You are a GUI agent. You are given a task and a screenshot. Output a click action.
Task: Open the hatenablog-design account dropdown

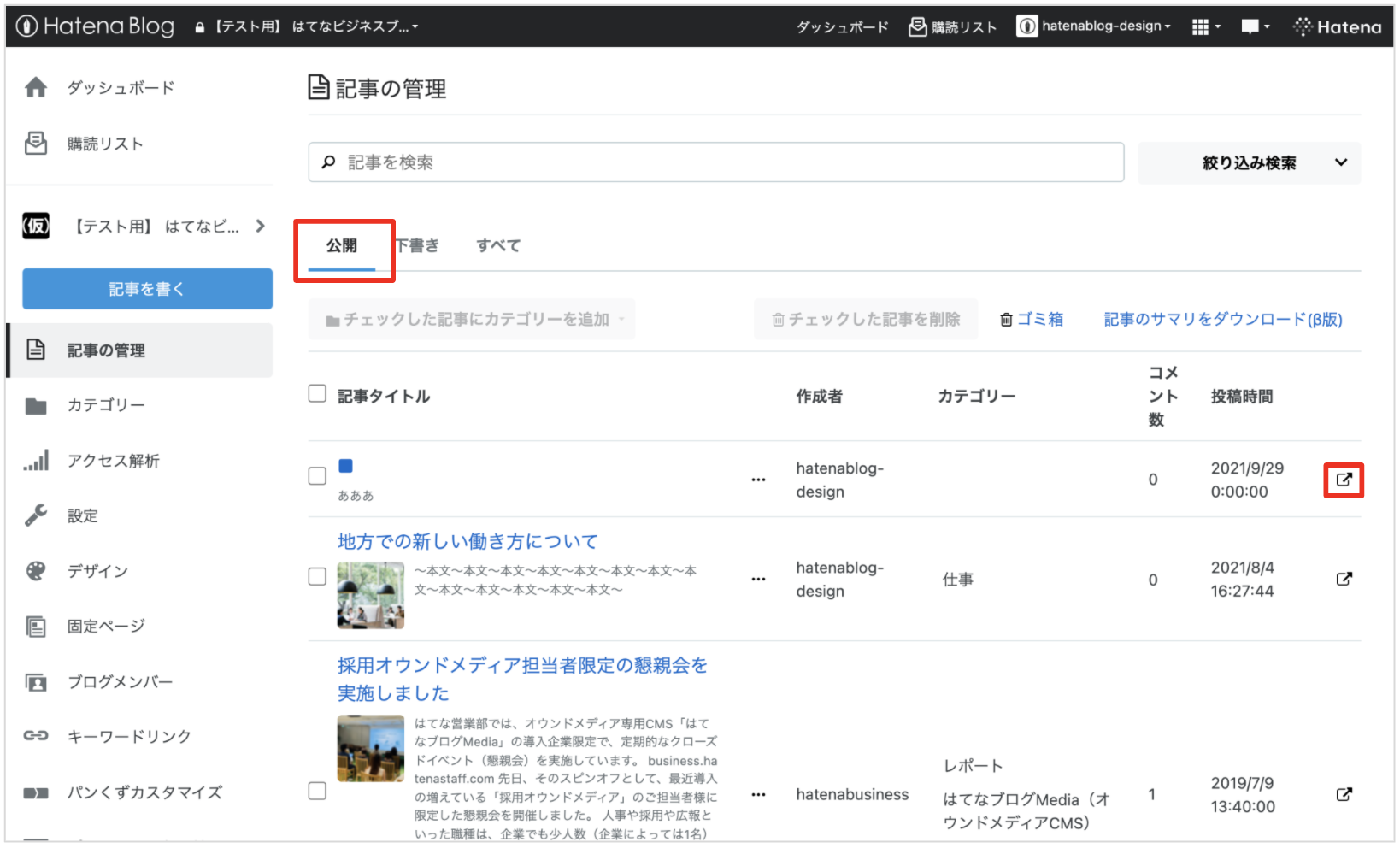1094,26
